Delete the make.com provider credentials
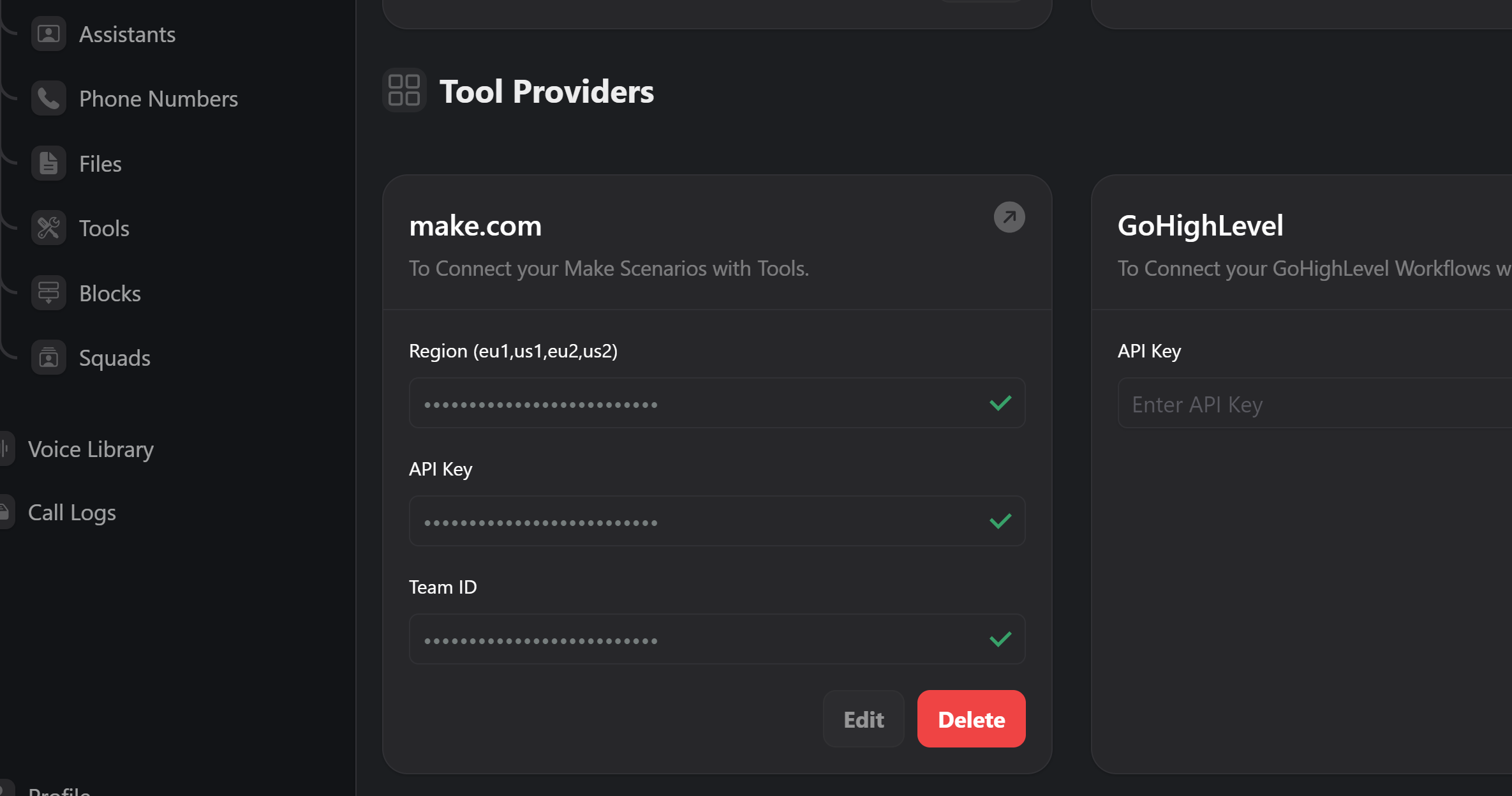The width and height of the screenshot is (1512, 796). [971, 719]
